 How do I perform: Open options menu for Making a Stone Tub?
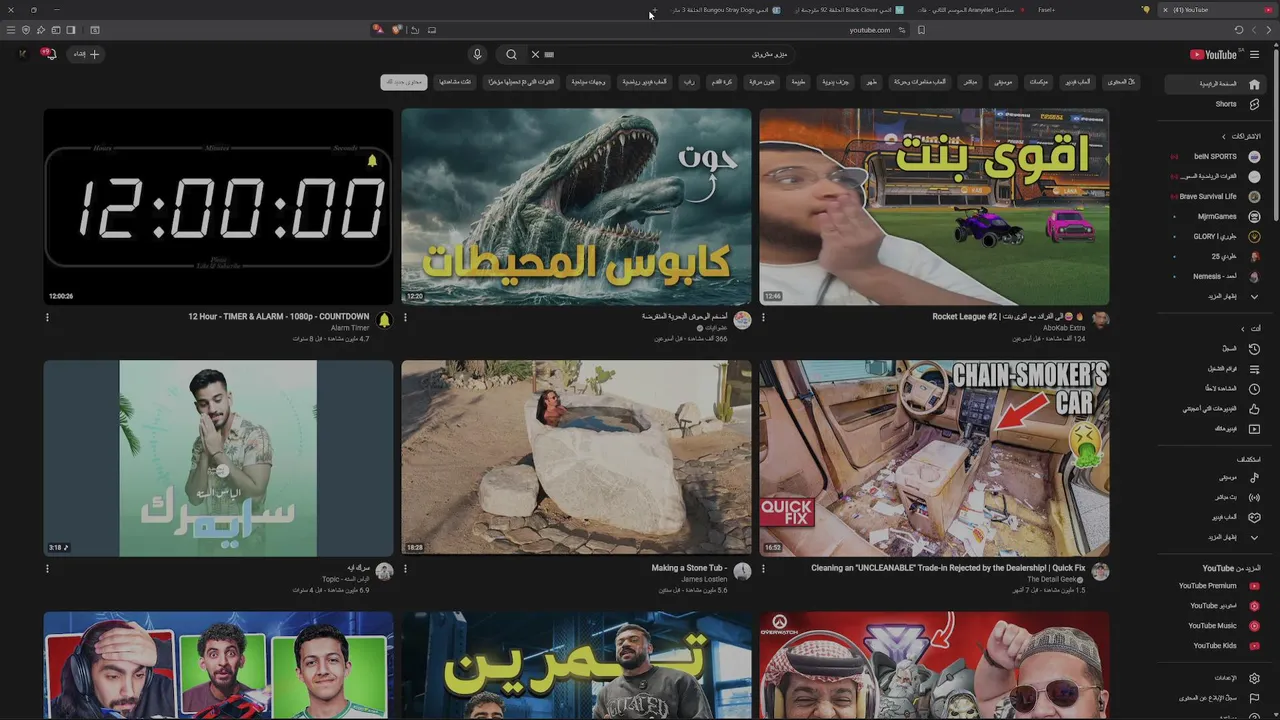pos(405,569)
